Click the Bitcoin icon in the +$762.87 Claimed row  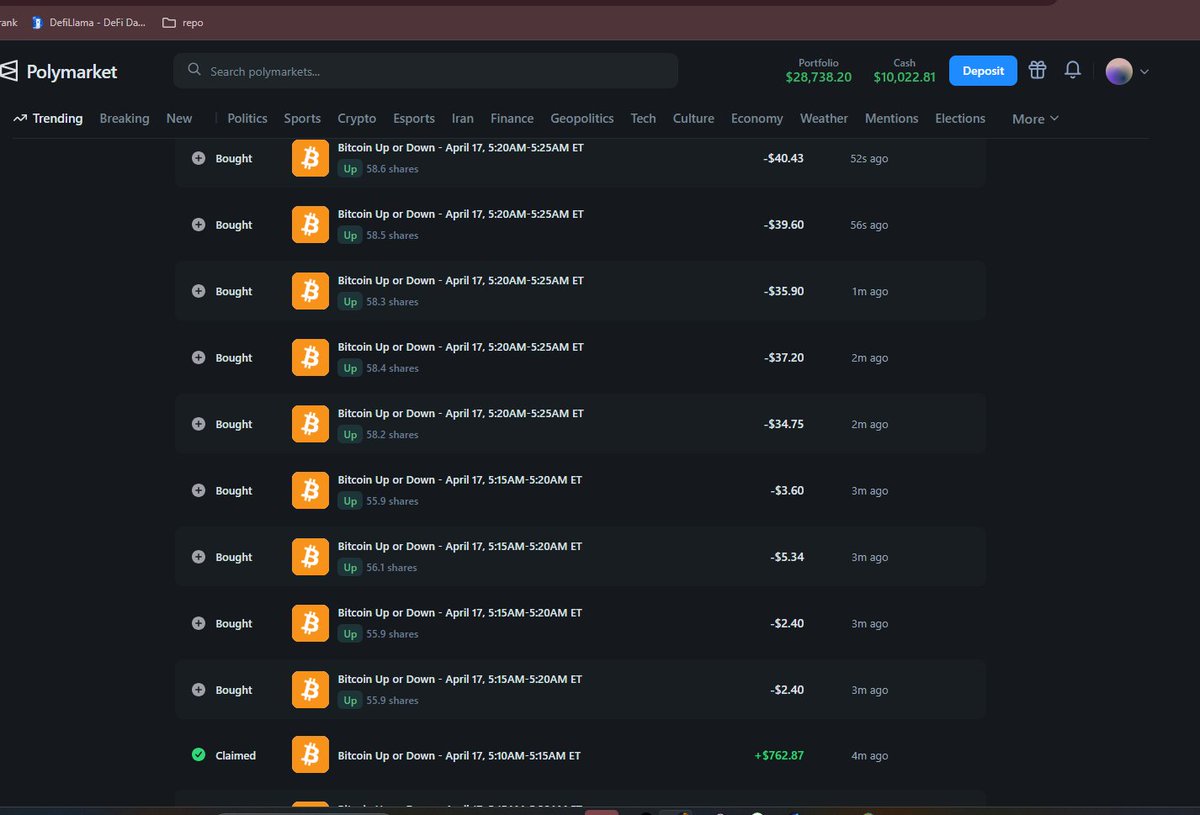310,755
